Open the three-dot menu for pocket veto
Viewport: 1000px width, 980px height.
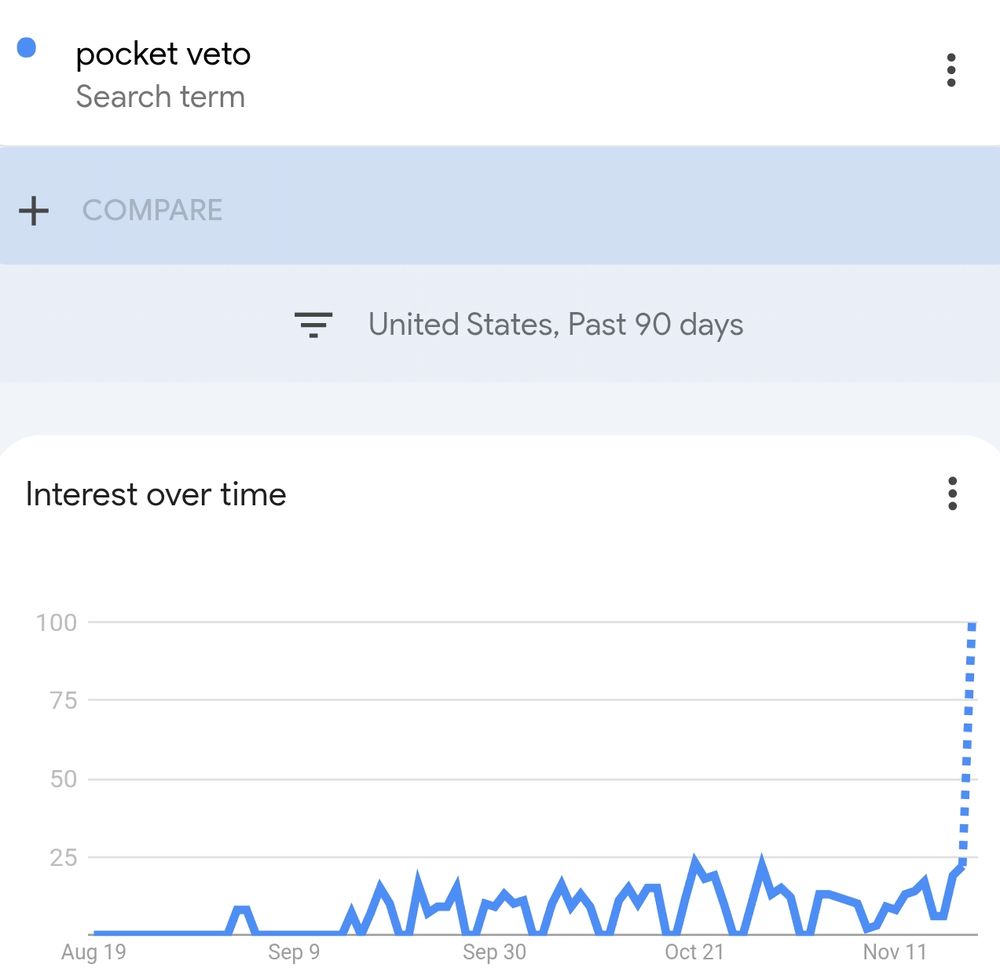tap(950, 70)
